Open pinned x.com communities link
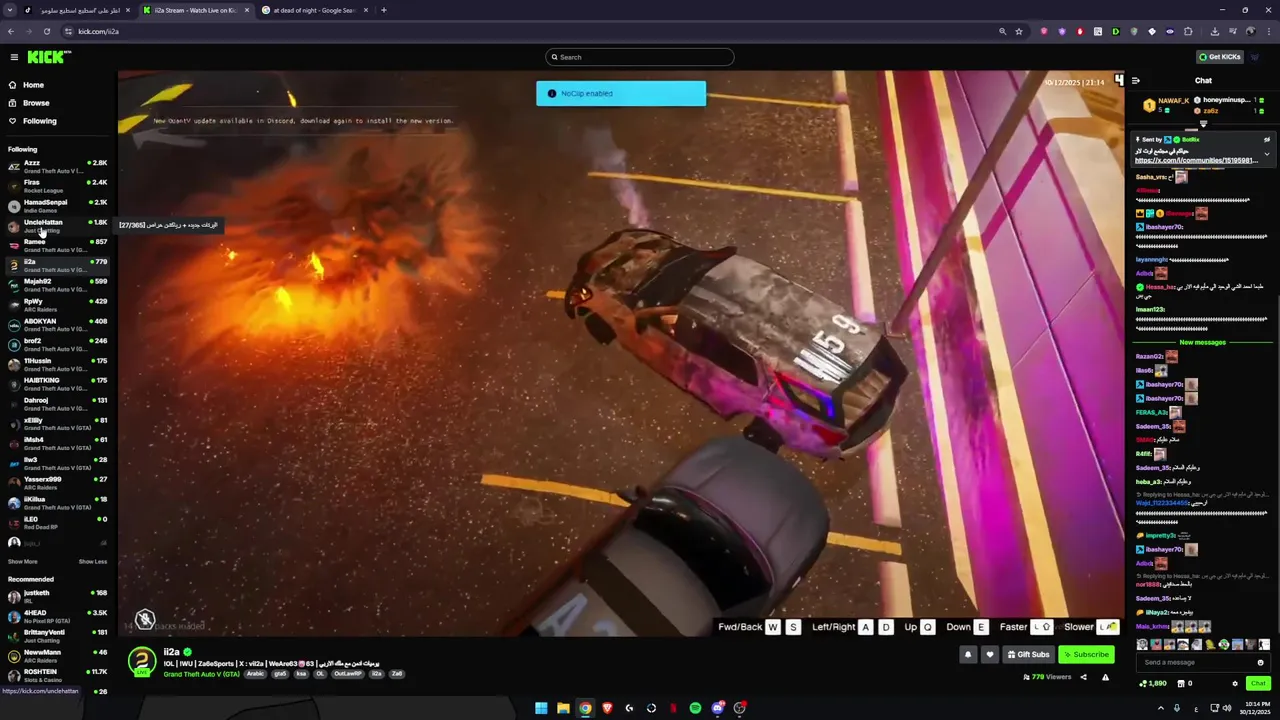 coord(1196,160)
